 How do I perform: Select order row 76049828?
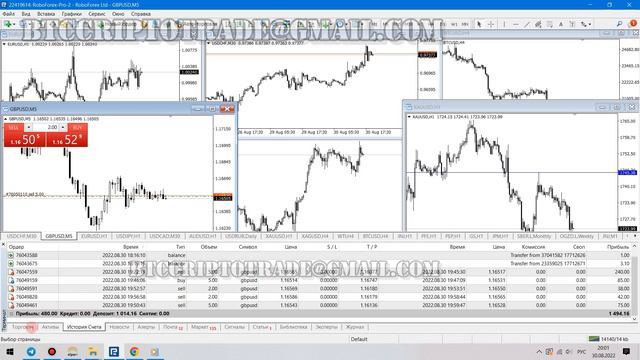[319, 297]
